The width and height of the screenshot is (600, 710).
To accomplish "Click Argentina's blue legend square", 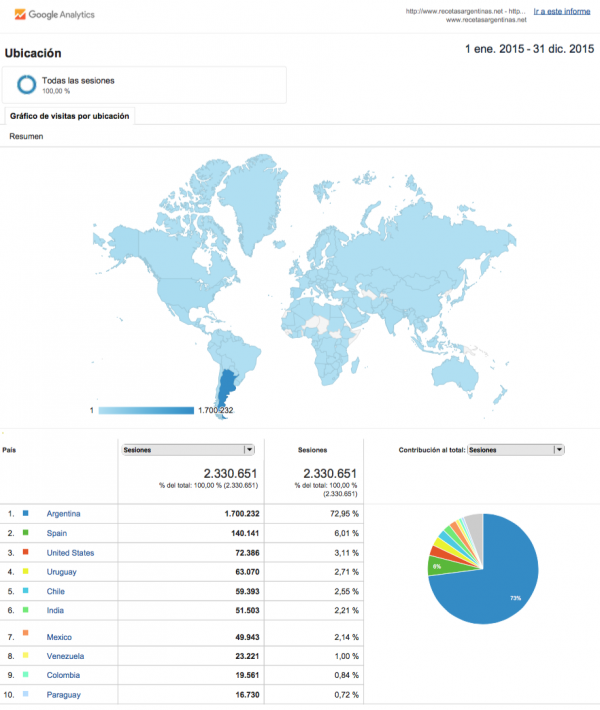I will 26,514.
